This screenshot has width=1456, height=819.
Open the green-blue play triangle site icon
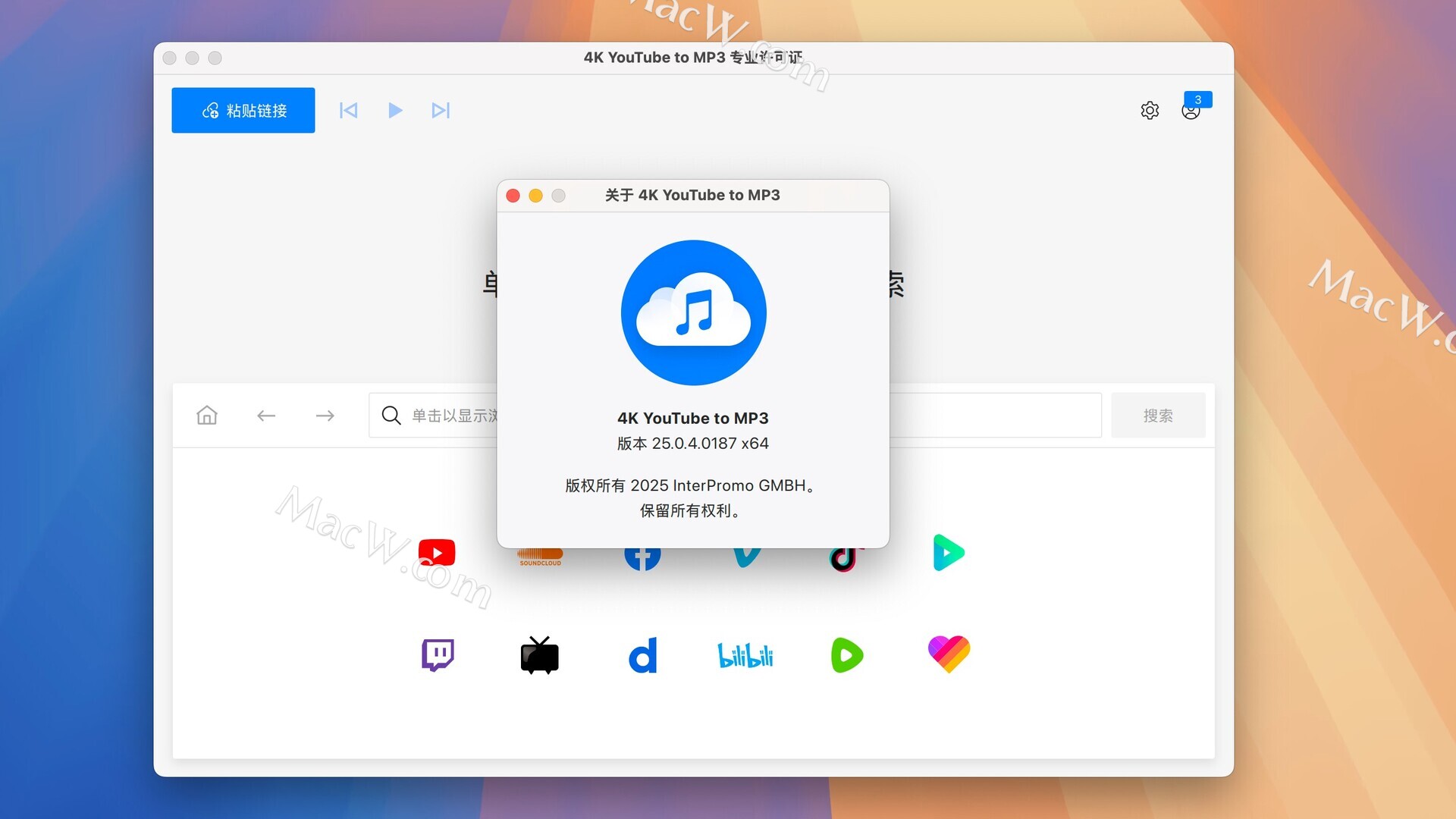[949, 553]
